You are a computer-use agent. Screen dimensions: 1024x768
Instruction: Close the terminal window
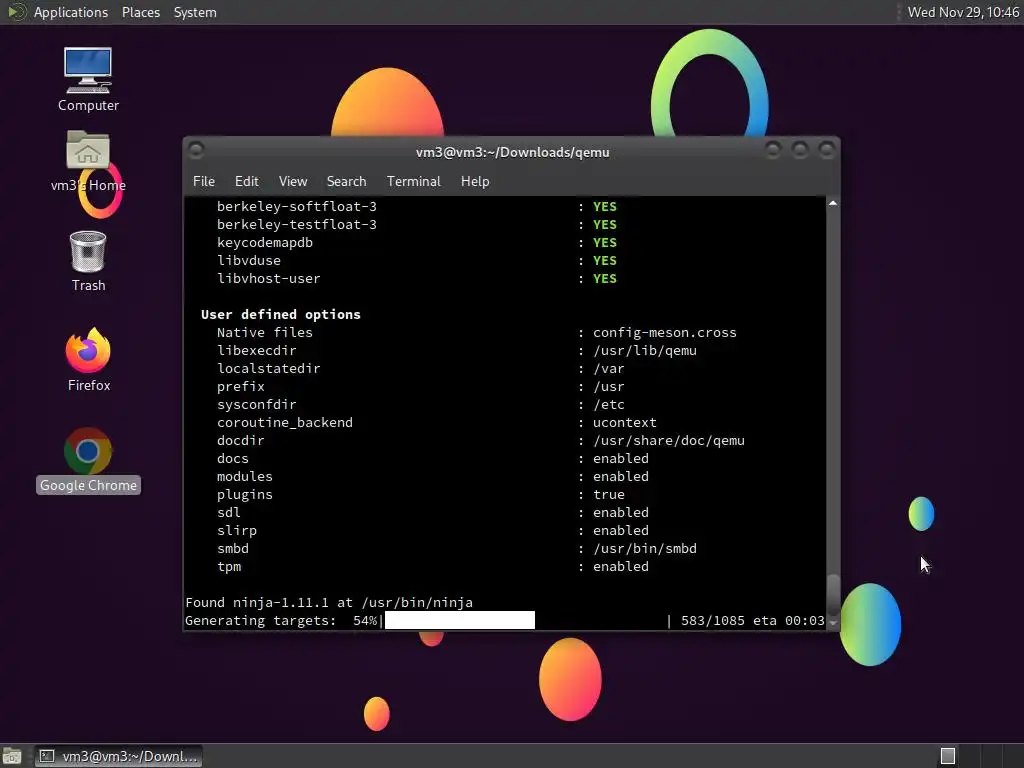click(827, 150)
